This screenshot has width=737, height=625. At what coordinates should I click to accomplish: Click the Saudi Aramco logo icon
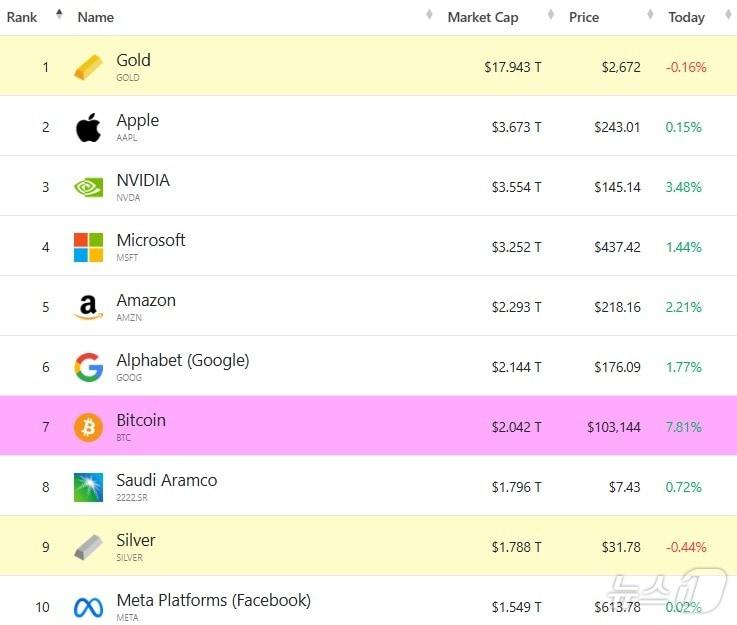tap(88, 487)
